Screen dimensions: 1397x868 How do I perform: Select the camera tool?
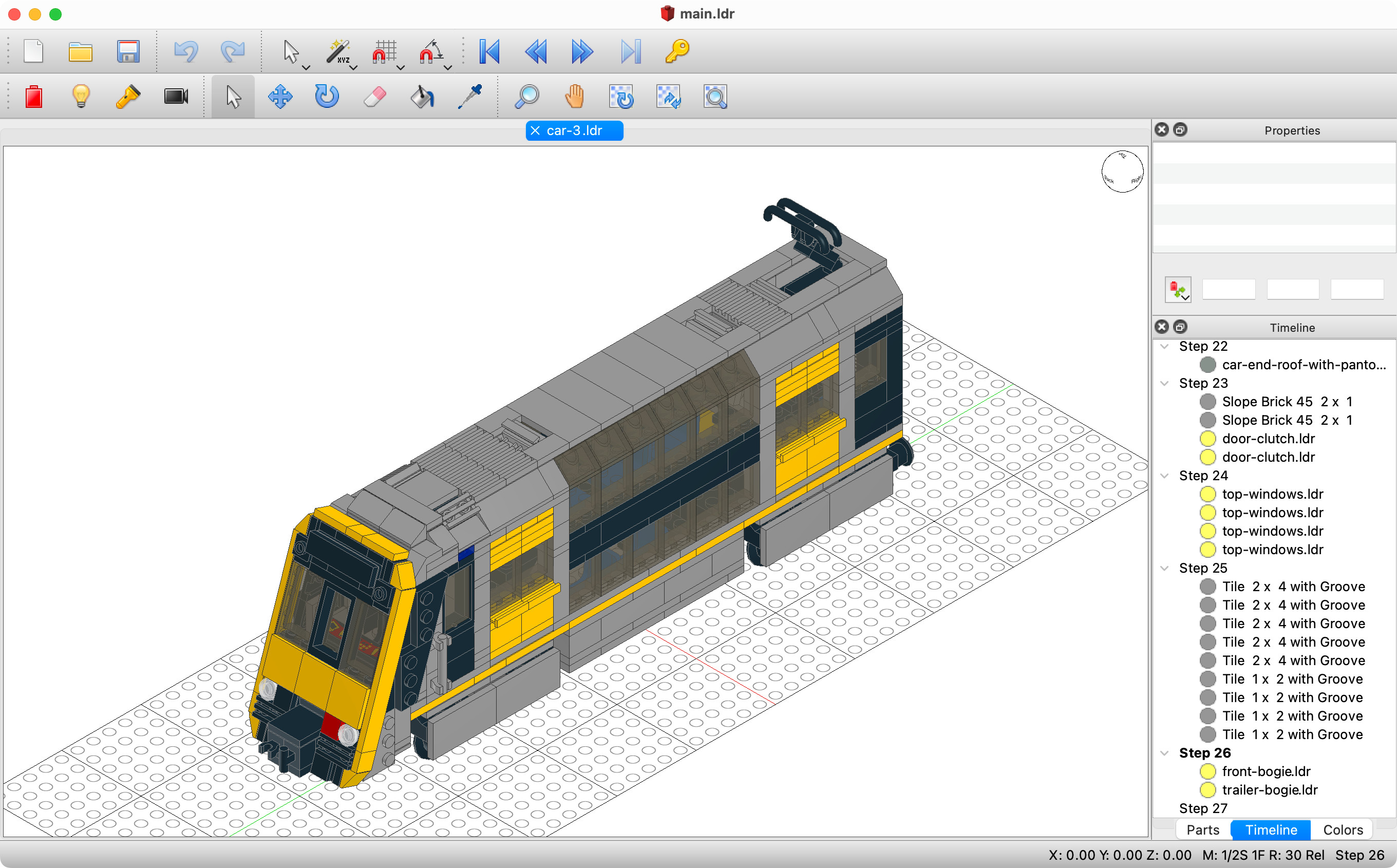176,96
